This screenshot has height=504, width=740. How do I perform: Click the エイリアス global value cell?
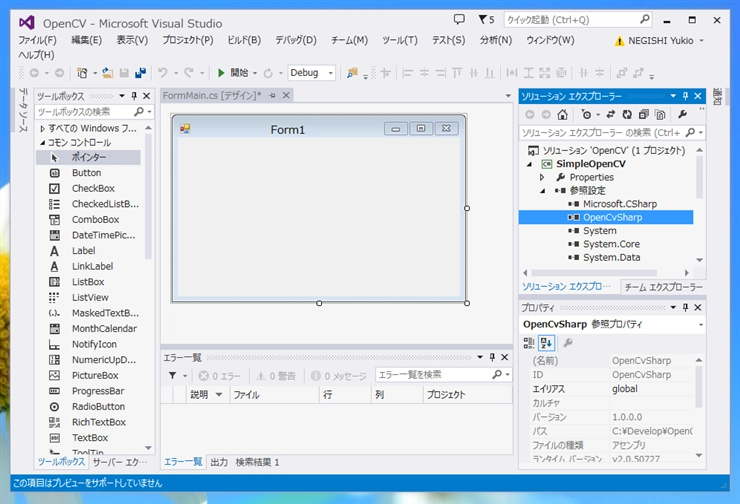[x=651, y=389]
